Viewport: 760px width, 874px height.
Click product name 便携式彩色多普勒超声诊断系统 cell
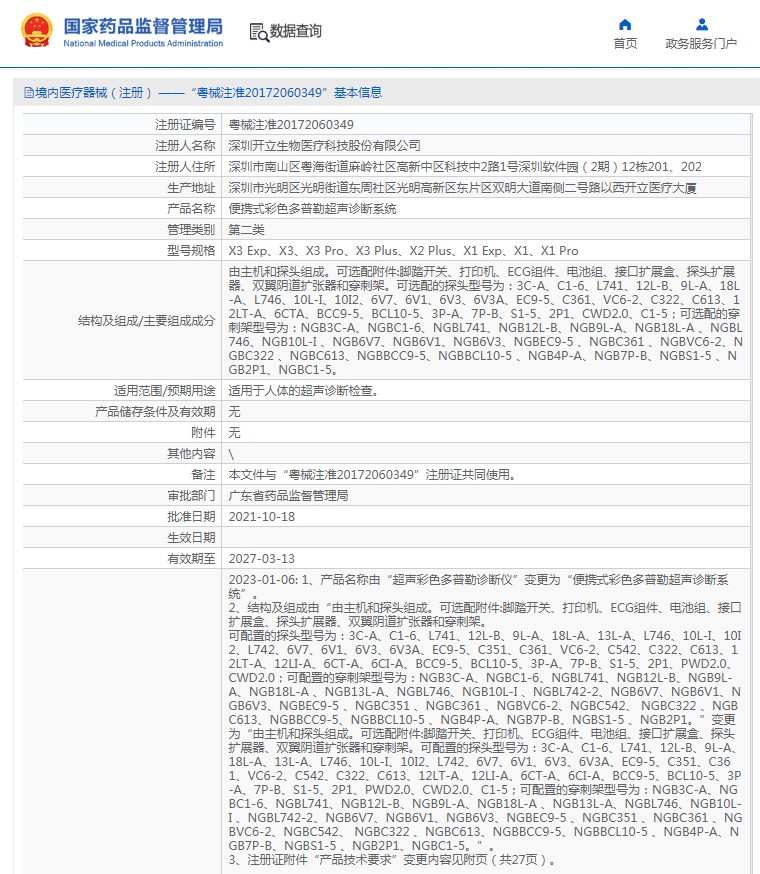(x=313, y=209)
